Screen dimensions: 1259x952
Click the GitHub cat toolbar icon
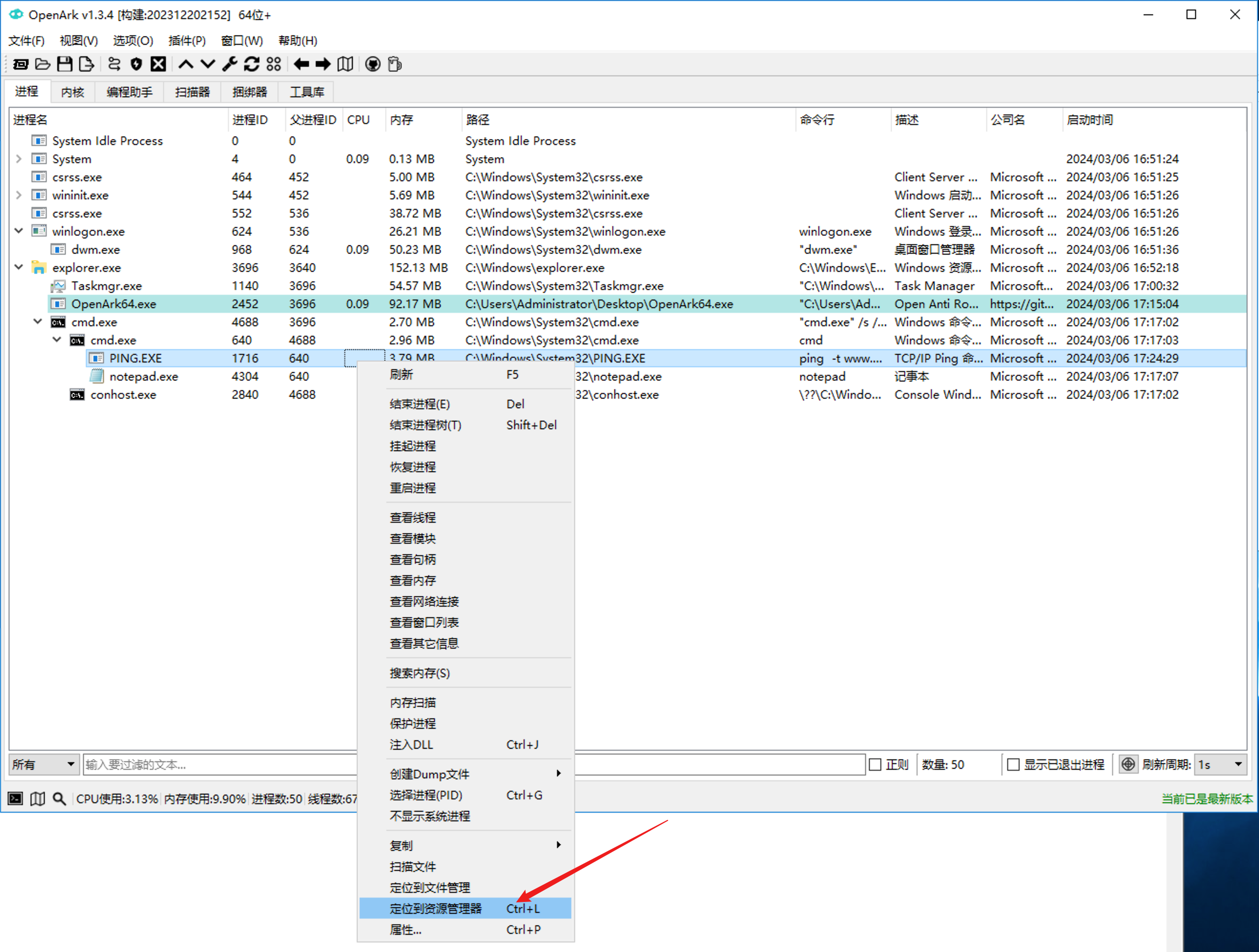[x=373, y=64]
